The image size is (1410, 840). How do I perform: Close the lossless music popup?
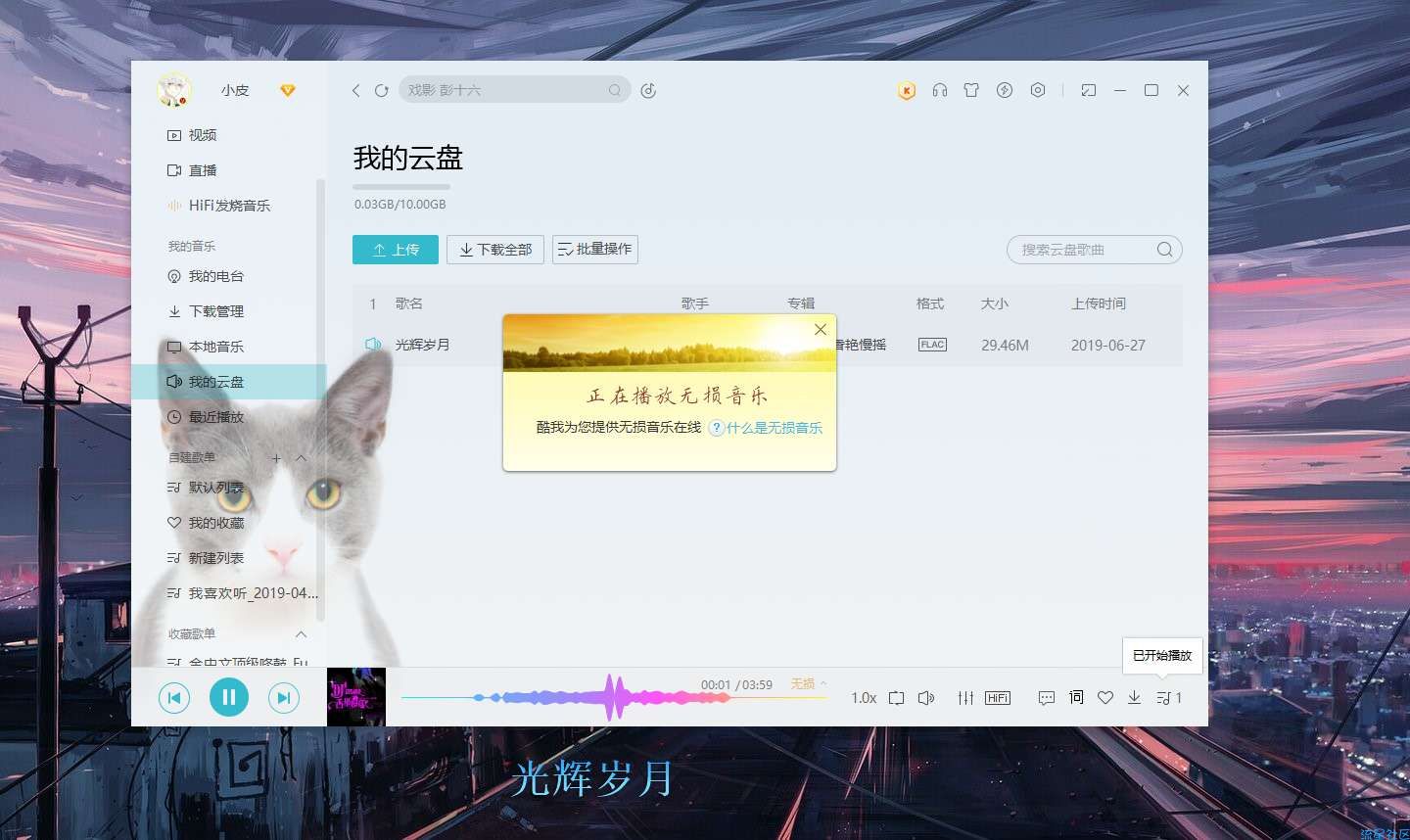(x=821, y=330)
